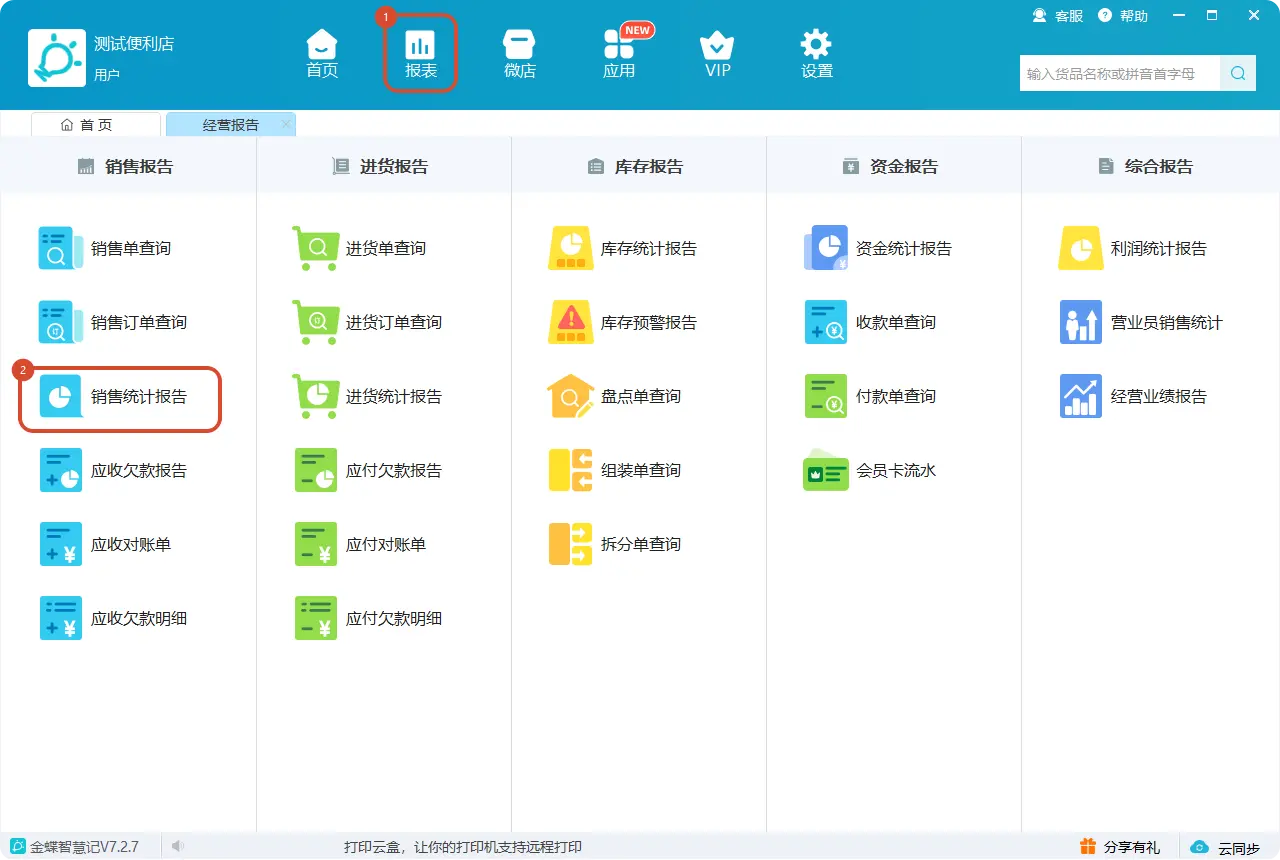1280x860 pixels.
Task: Click the 会员卡流水 card icon
Action: pyautogui.click(x=825, y=470)
